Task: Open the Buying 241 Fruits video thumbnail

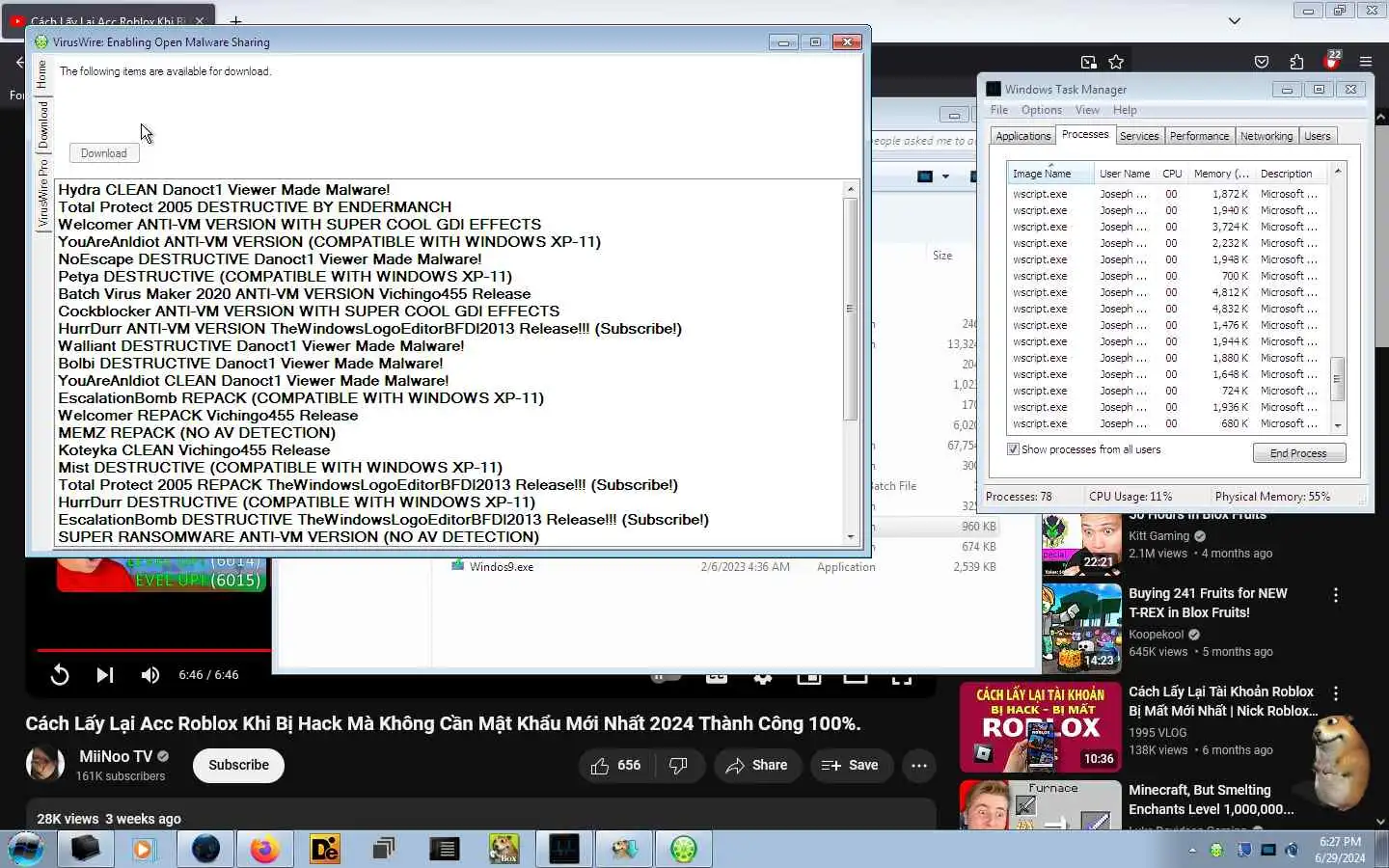Action: (1081, 629)
